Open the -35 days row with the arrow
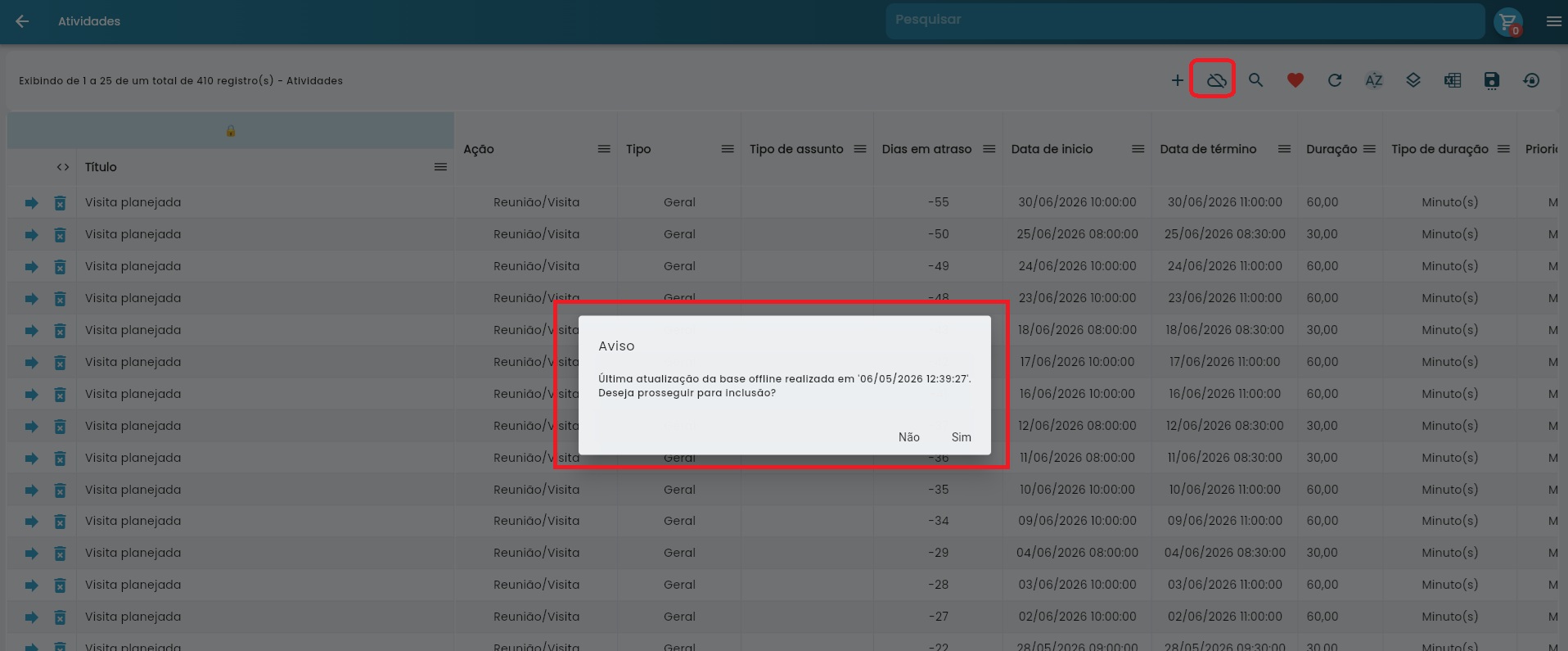The image size is (1568, 651). (31, 491)
